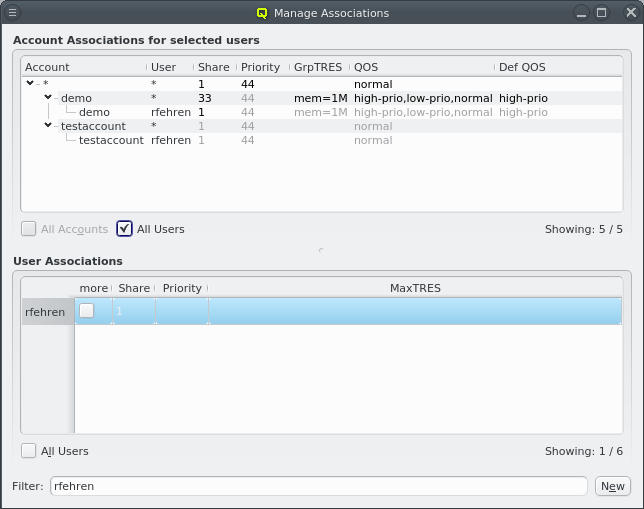Collapse the demo account tree node

pyautogui.click(x=48, y=97)
